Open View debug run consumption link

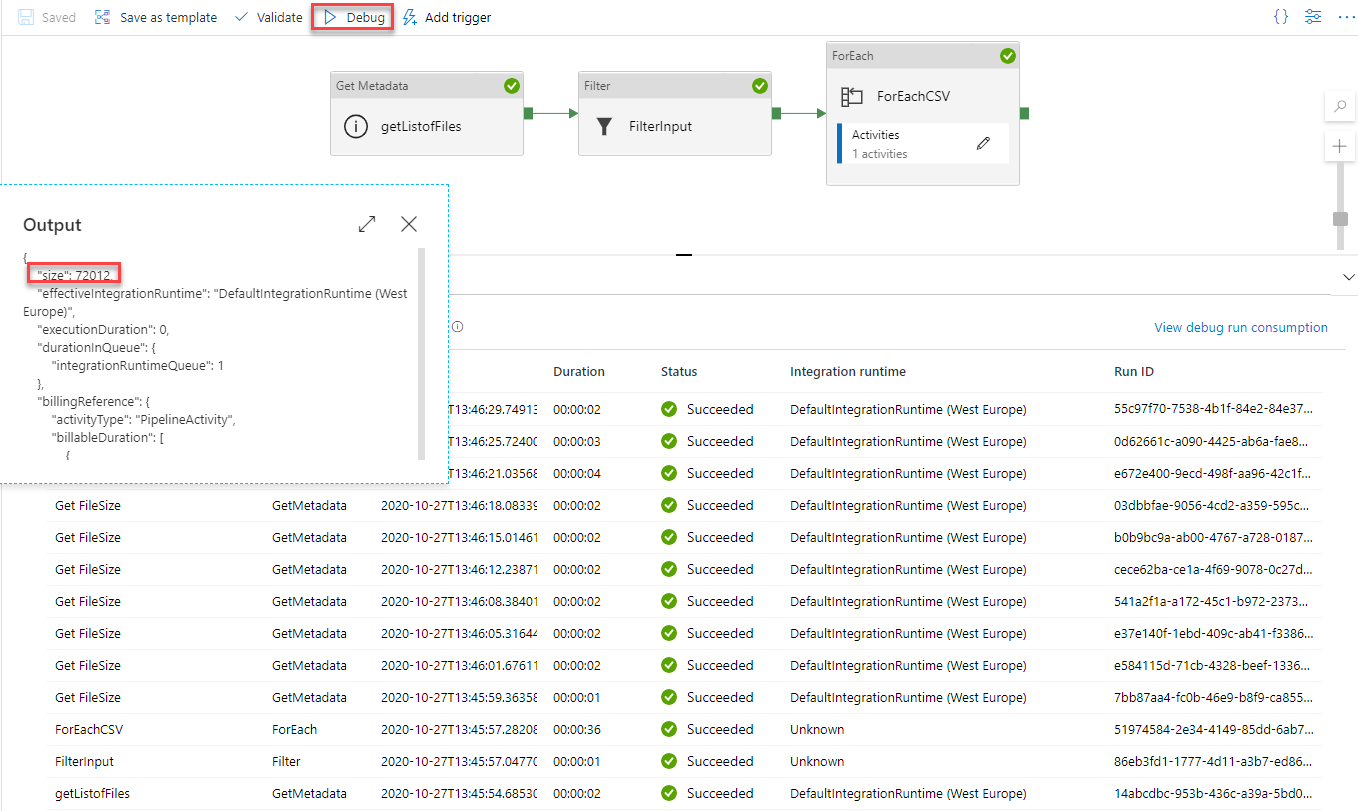click(1241, 327)
